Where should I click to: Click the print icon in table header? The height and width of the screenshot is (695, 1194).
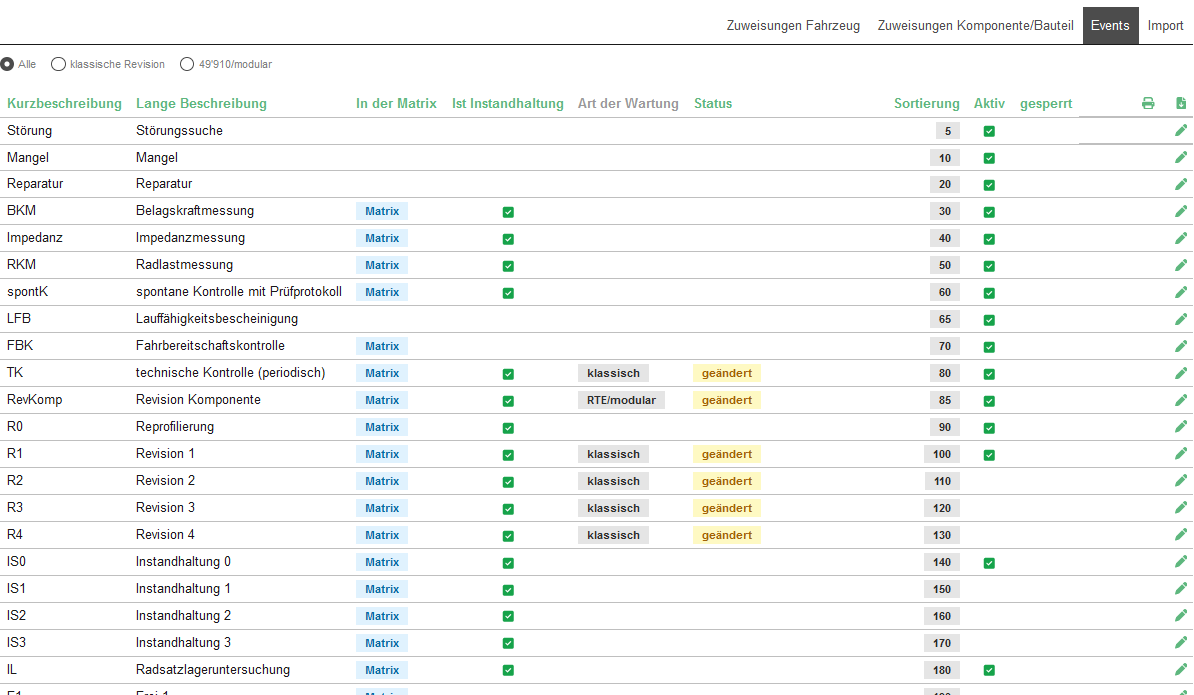[x=1148, y=103]
